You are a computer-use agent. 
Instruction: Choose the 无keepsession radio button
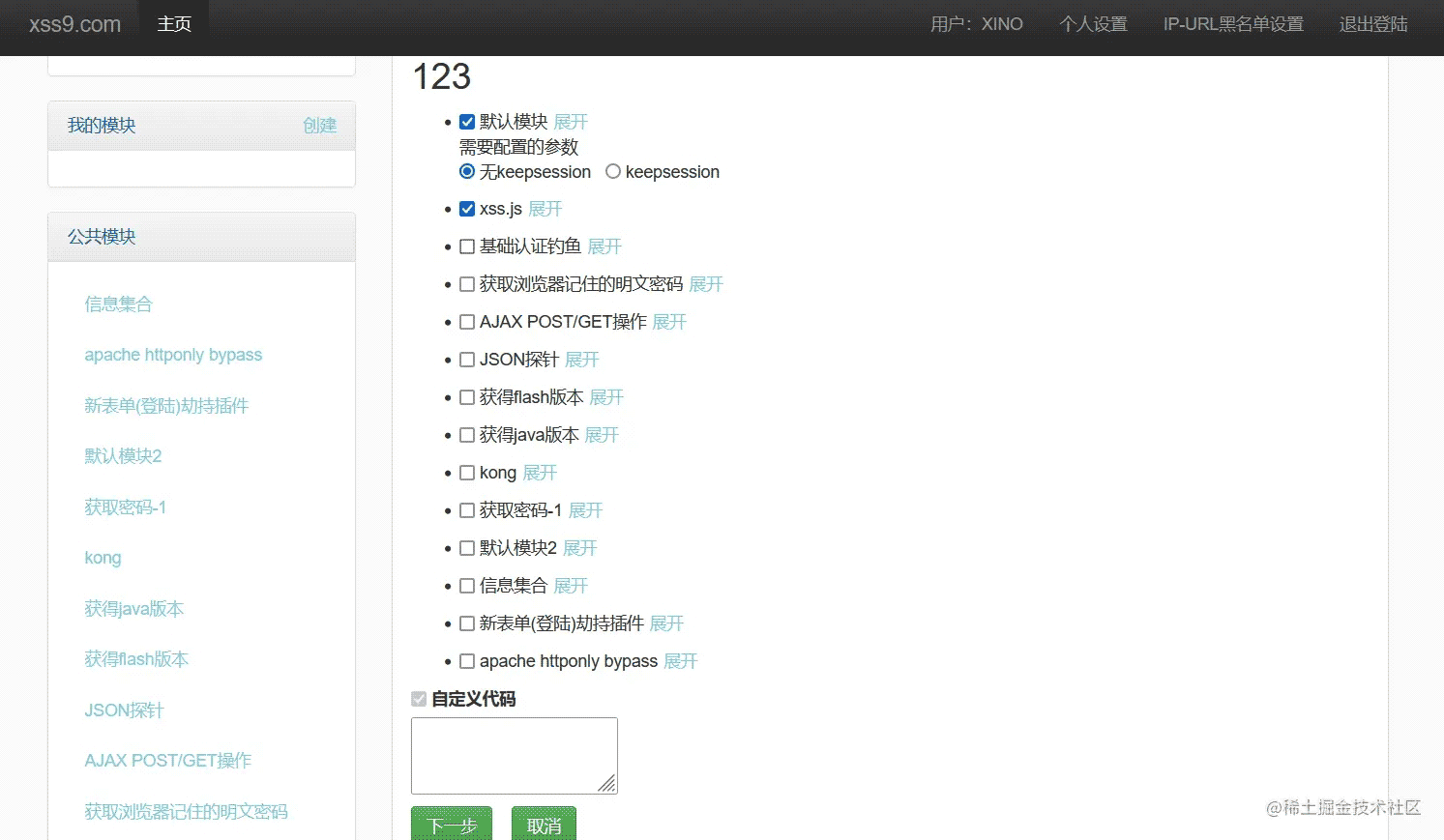click(467, 172)
